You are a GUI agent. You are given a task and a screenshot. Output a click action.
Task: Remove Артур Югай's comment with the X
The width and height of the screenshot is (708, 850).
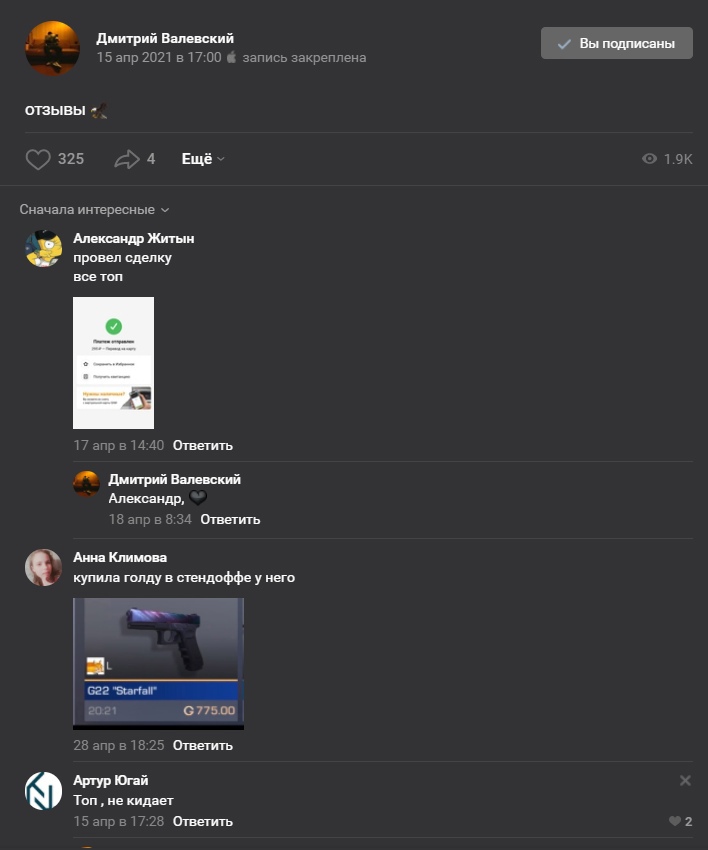tap(685, 780)
